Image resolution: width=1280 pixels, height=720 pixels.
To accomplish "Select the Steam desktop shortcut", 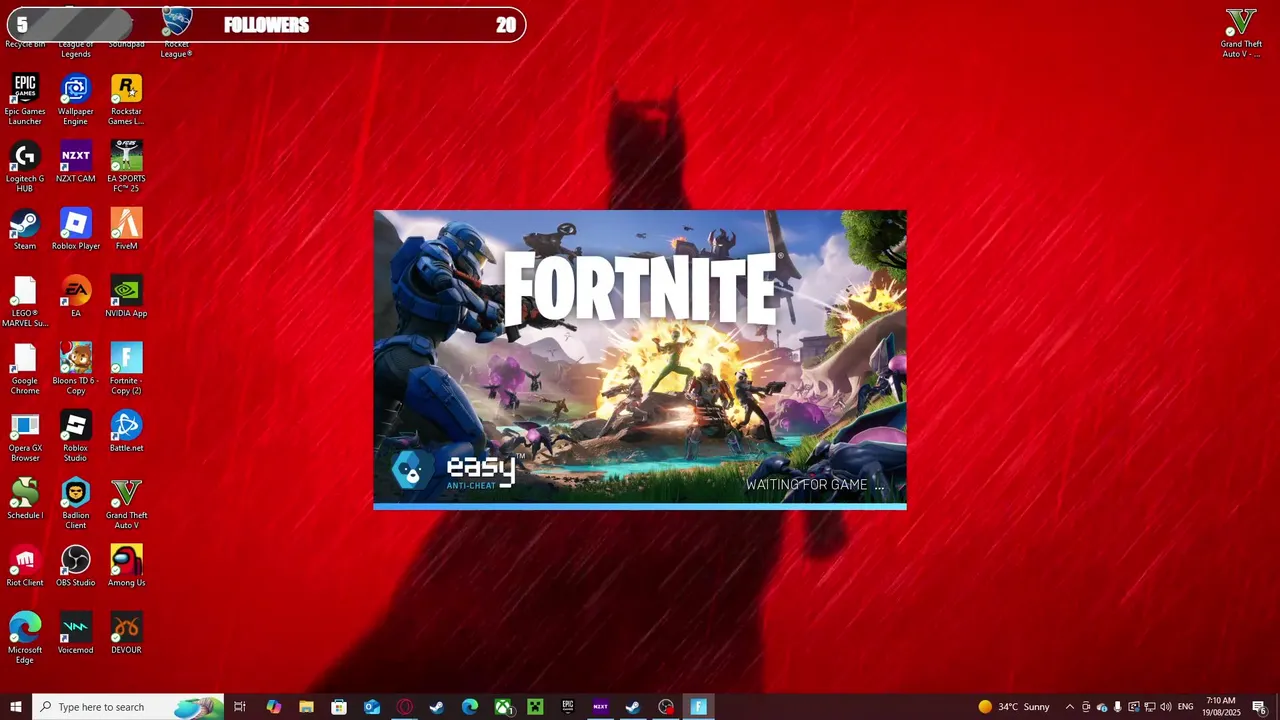I will (x=25, y=230).
